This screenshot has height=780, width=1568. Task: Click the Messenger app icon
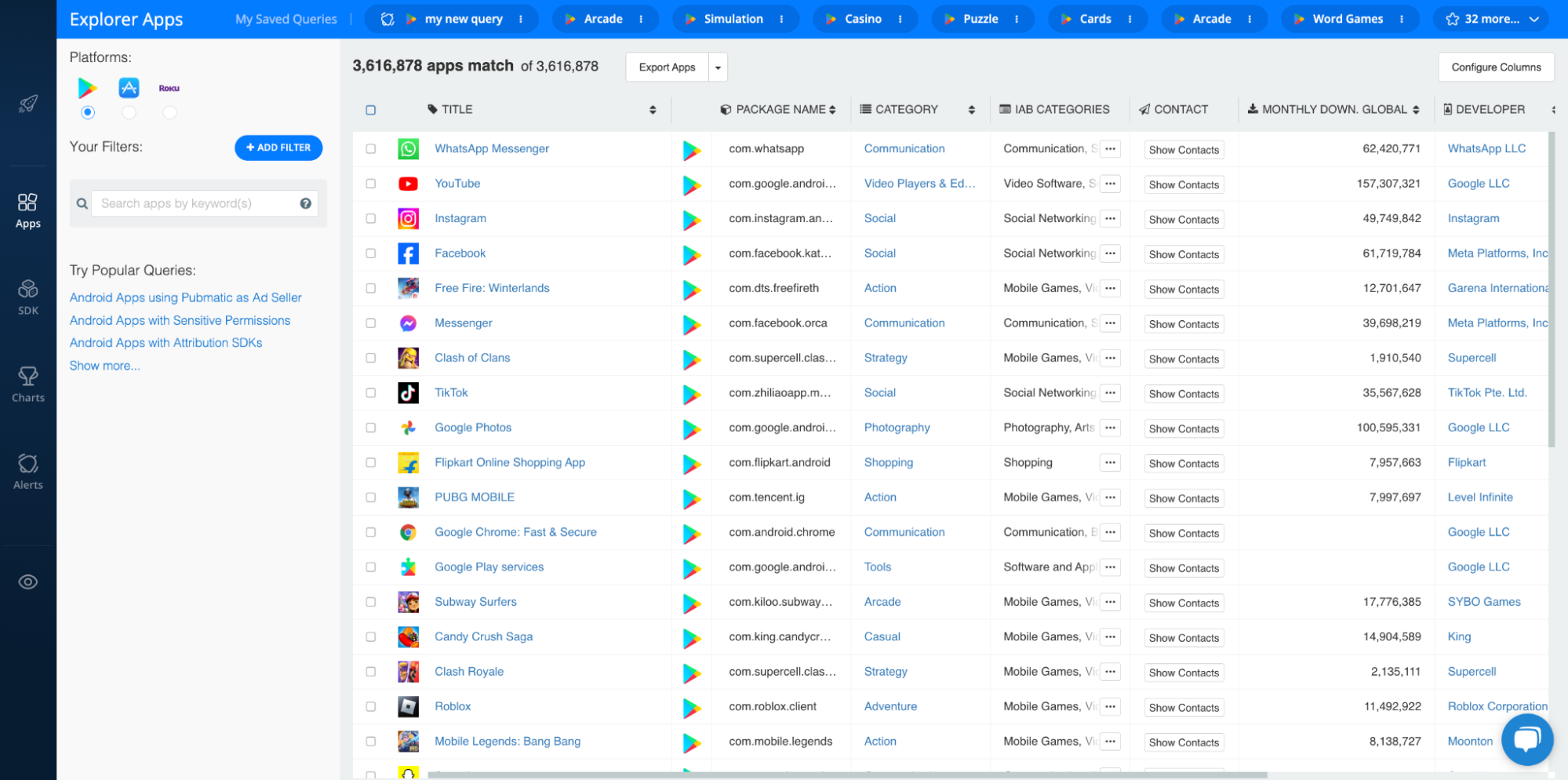pos(408,323)
